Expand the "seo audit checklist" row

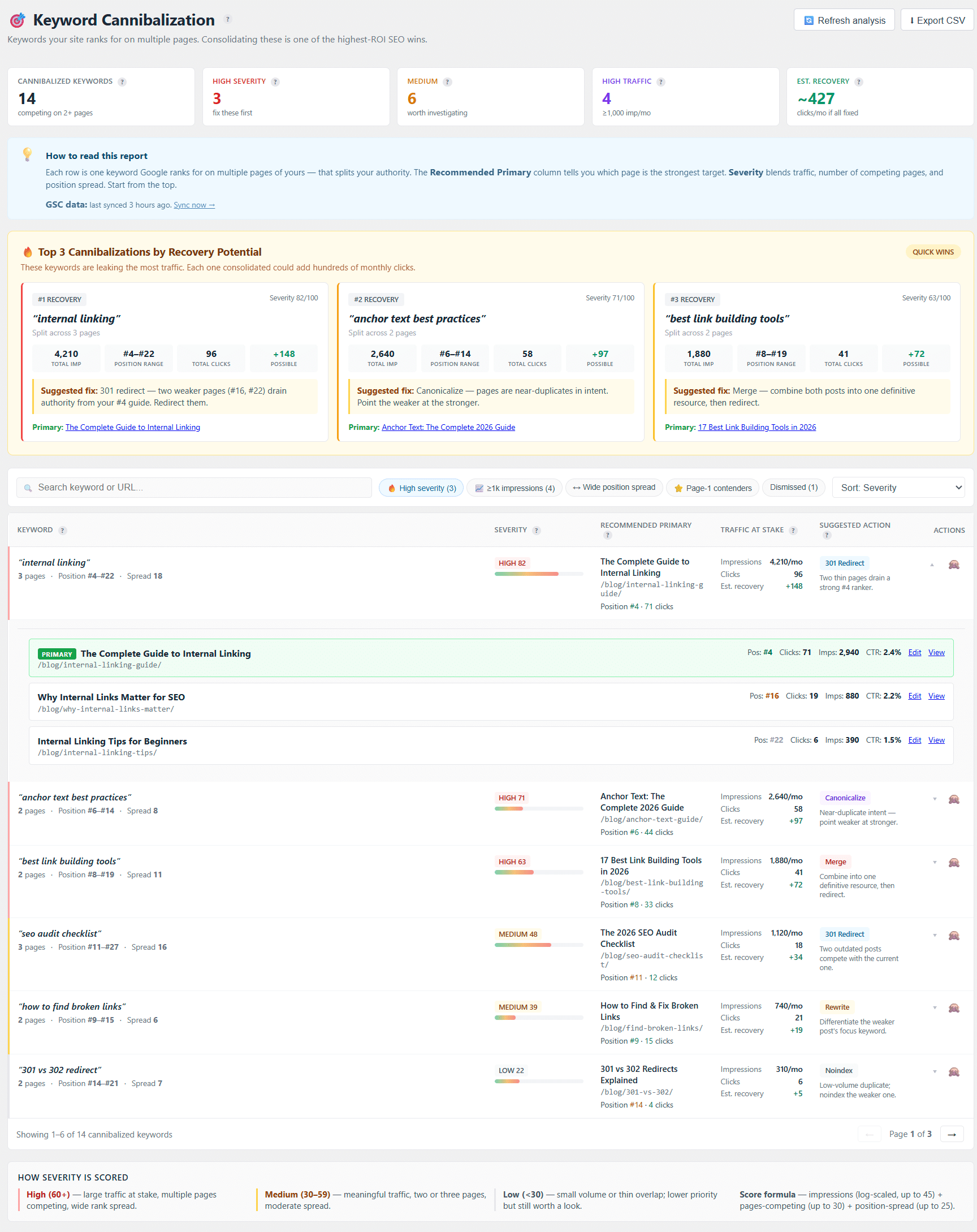click(934, 936)
